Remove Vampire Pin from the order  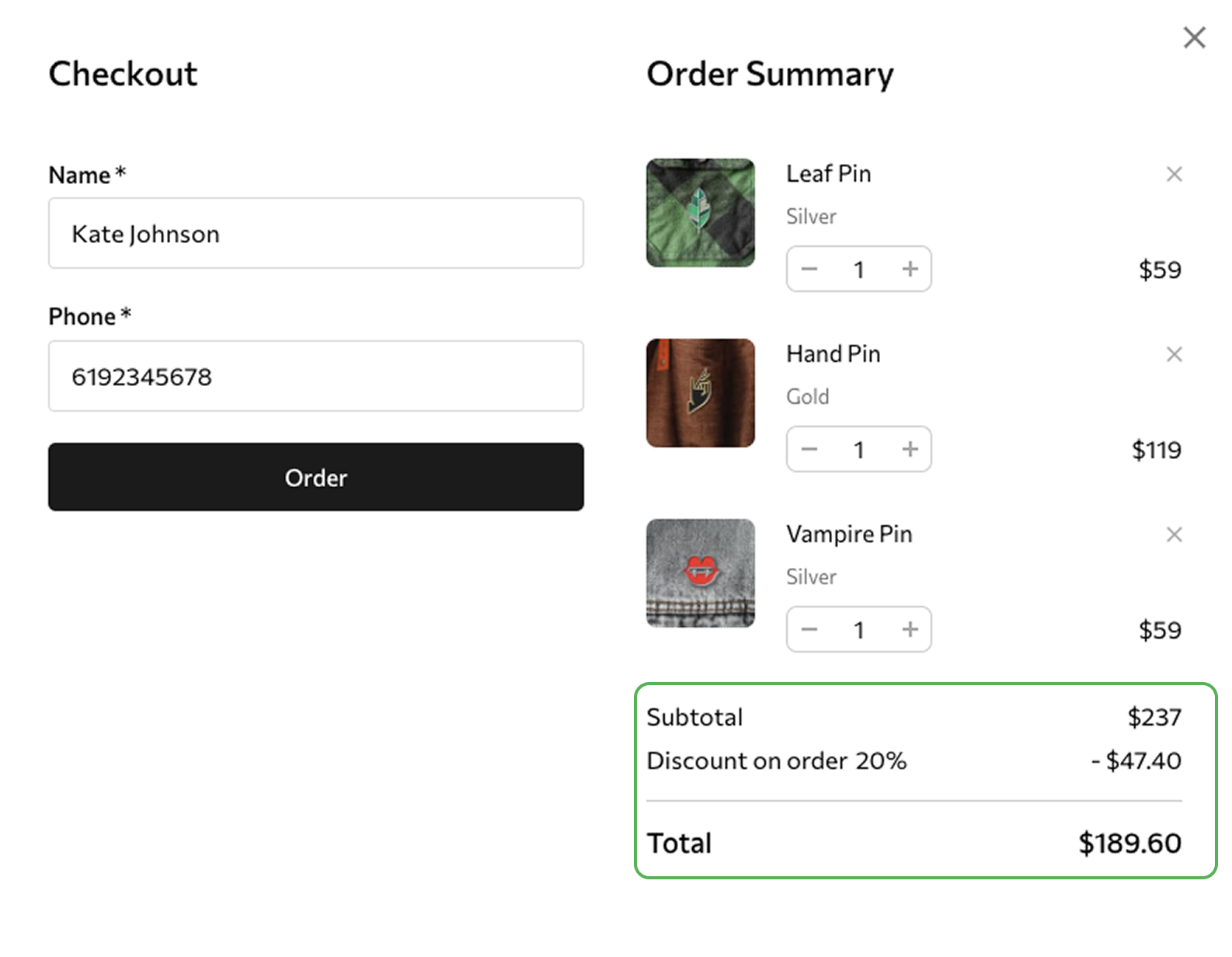click(x=1174, y=534)
